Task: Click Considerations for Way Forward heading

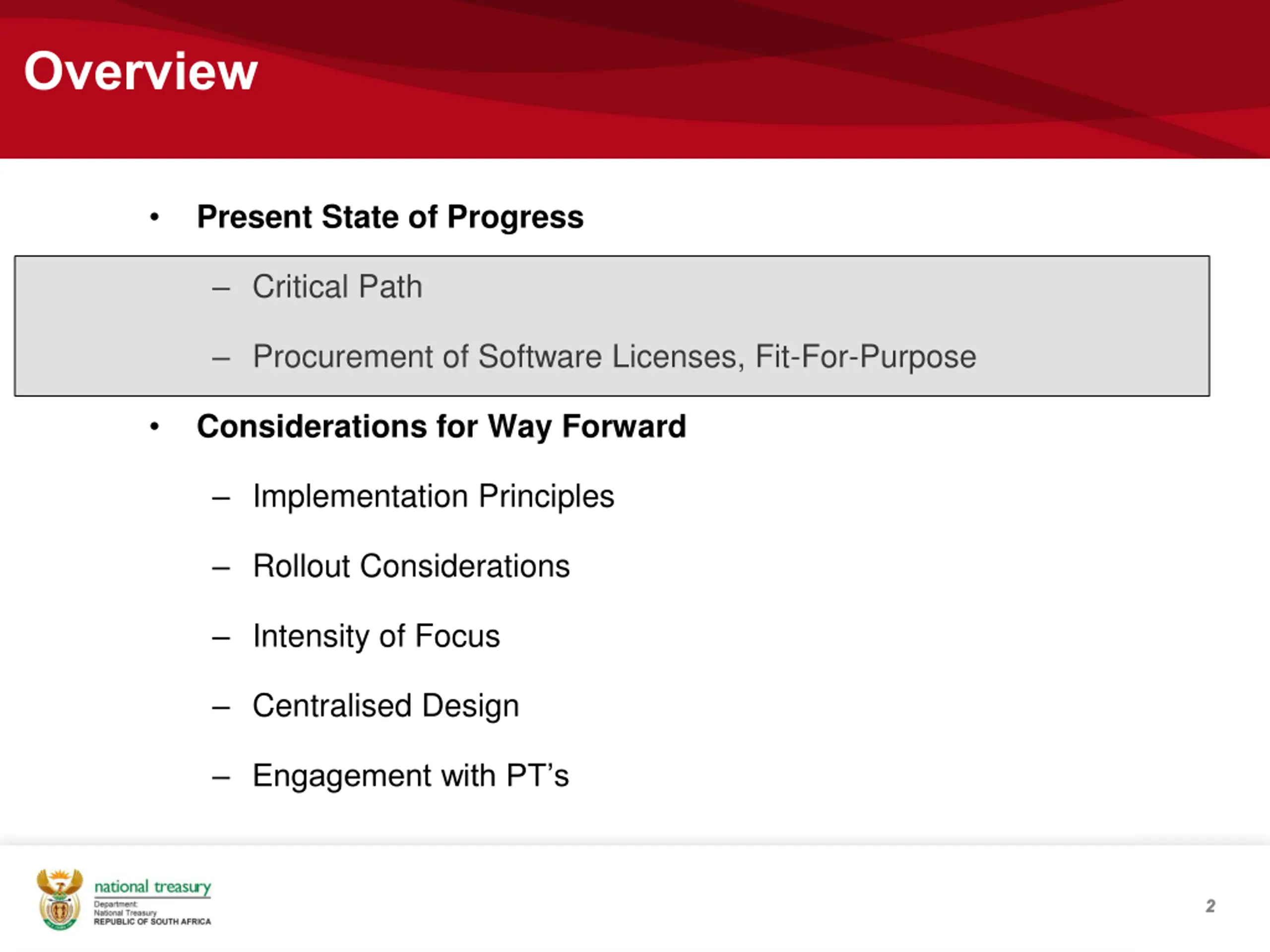Action: click(442, 426)
